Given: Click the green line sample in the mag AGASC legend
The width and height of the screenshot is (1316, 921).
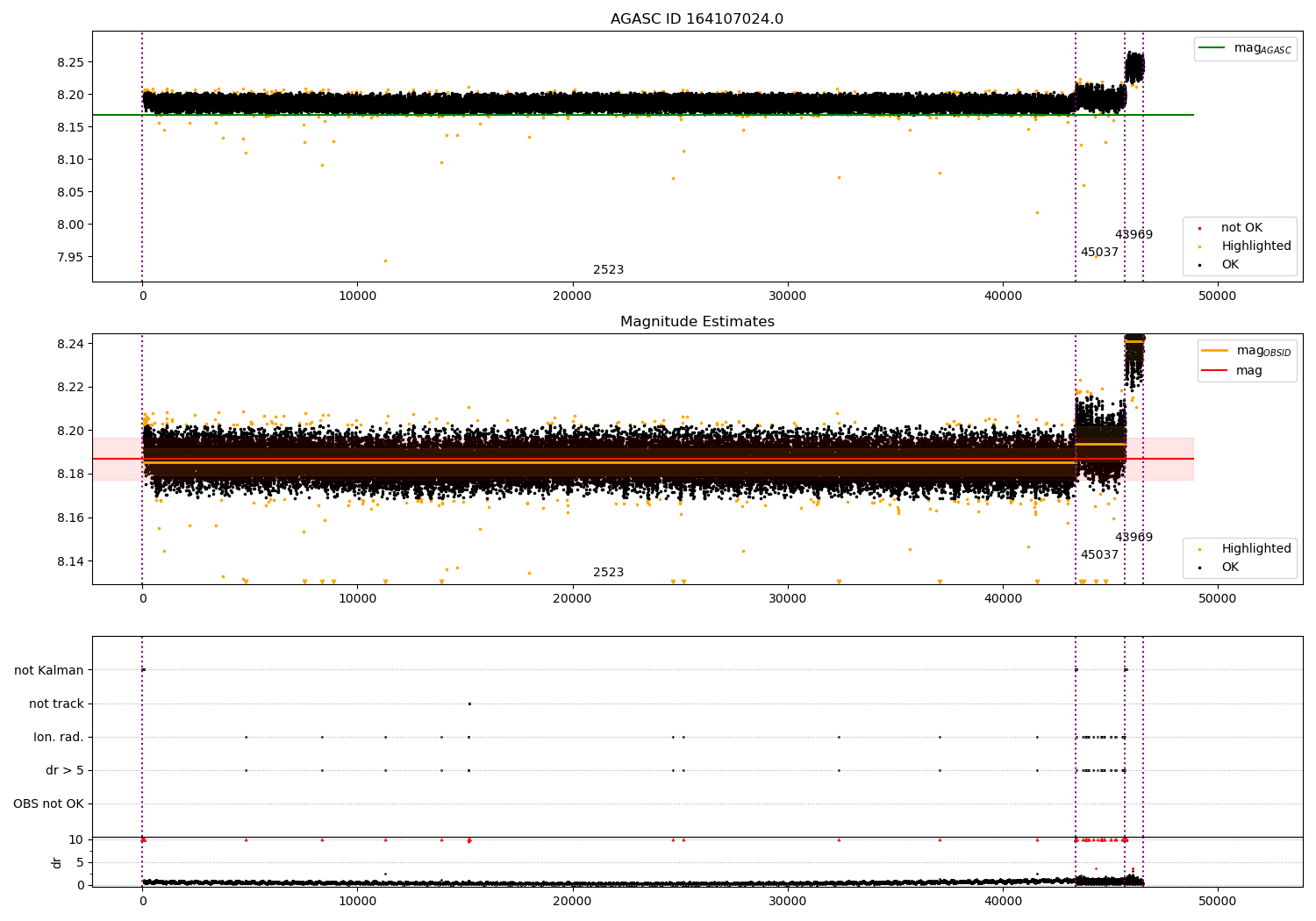Looking at the screenshot, I should [1212, 48].
